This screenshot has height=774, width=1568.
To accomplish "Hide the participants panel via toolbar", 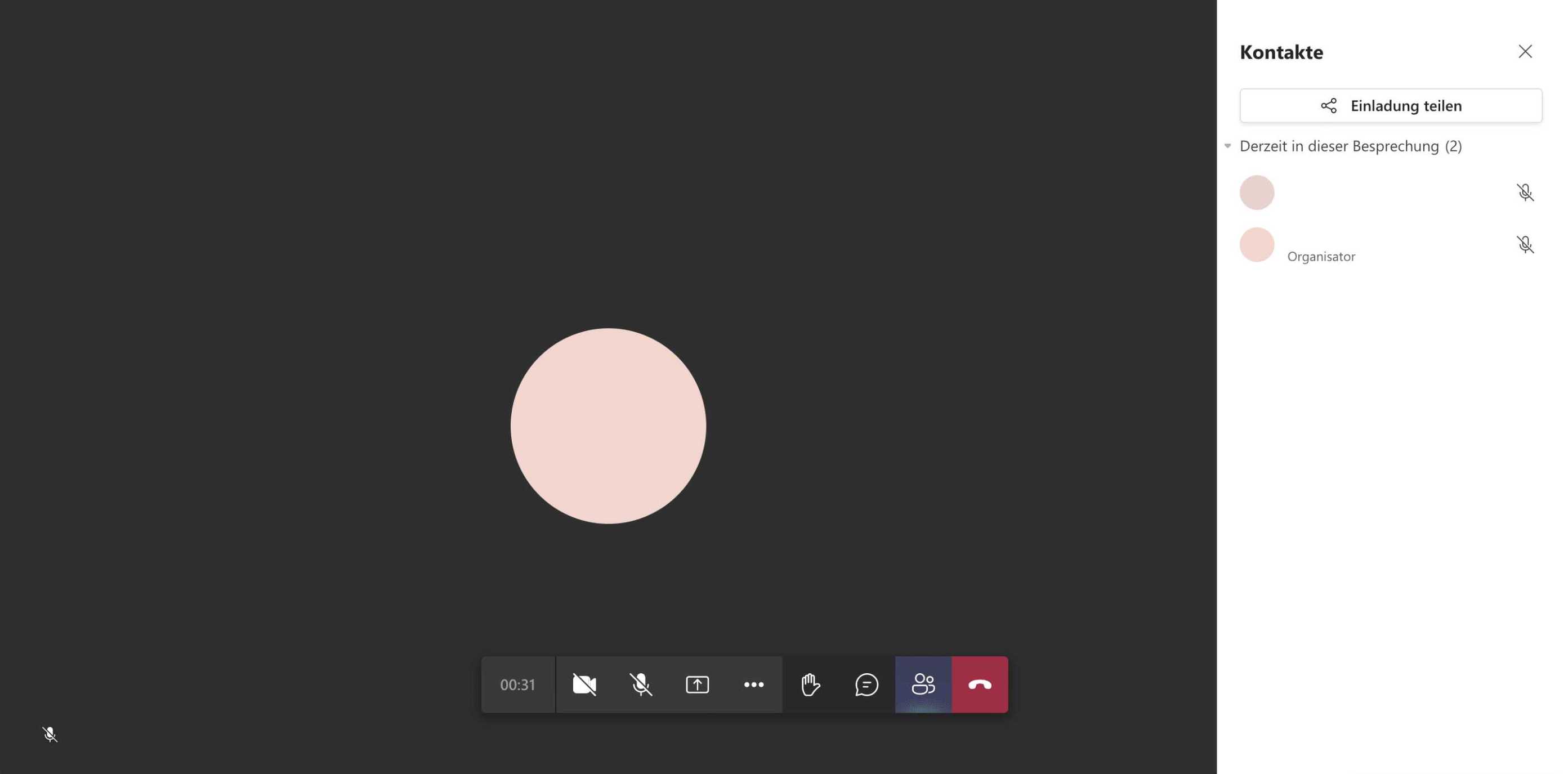I will [923, 684].
